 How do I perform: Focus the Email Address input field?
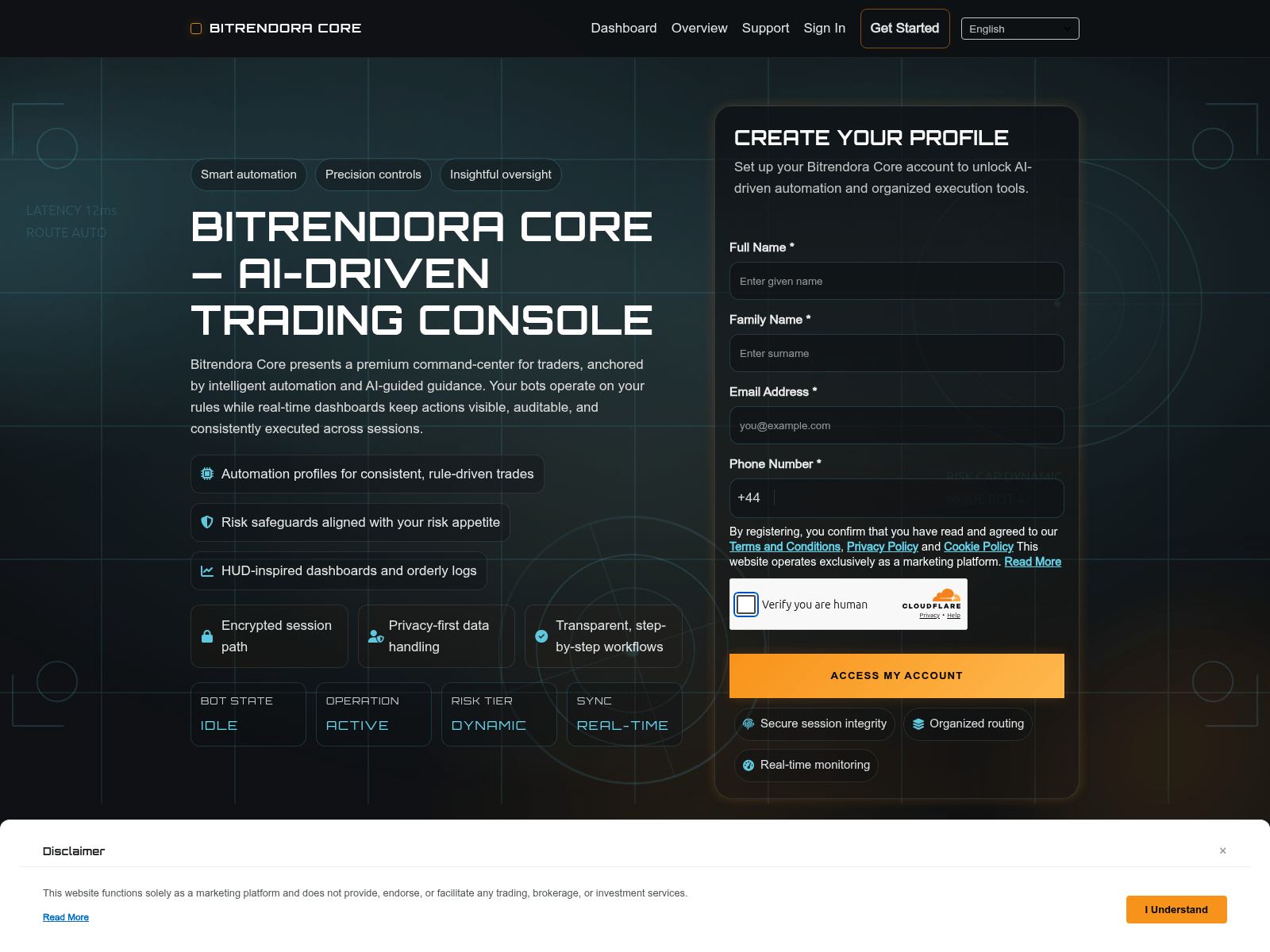point(897,425)
